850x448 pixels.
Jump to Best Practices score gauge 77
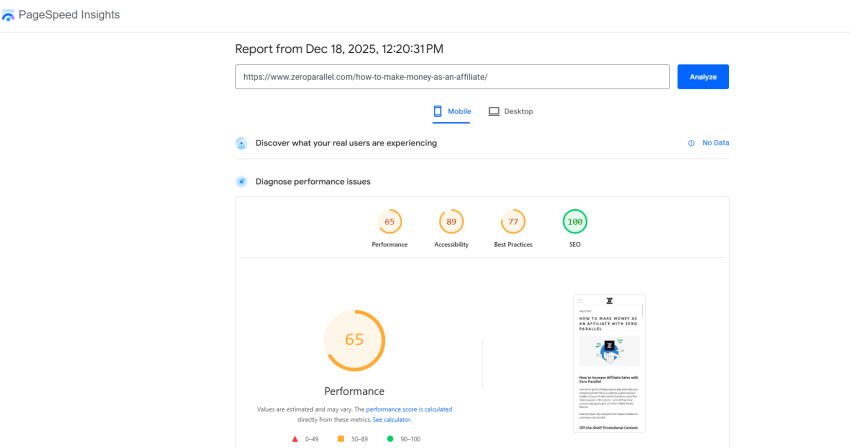[x=513, y=221]
